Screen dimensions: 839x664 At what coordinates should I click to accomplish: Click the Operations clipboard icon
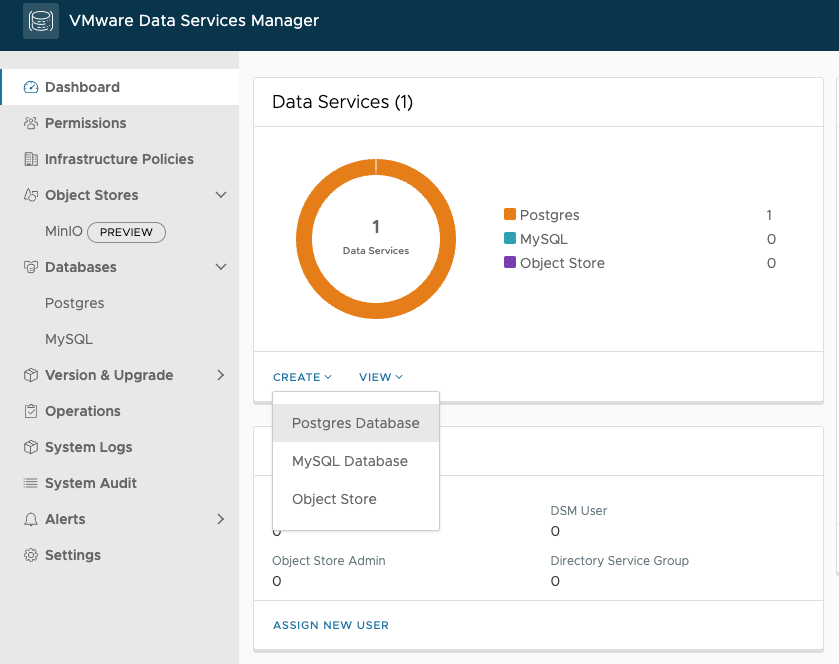[x=31, y=411]
